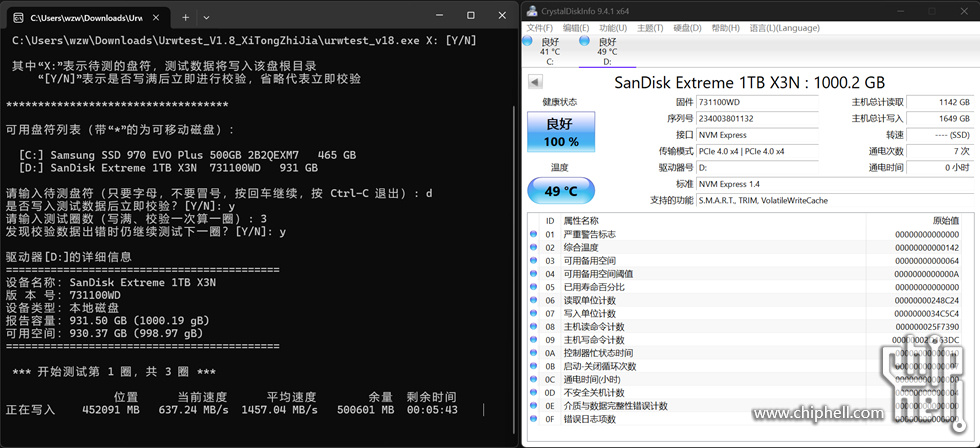Screen dimensions: 980x448
Task: Click the status orb for 01 严重警告标志
Action: click(x=533, y=234)
